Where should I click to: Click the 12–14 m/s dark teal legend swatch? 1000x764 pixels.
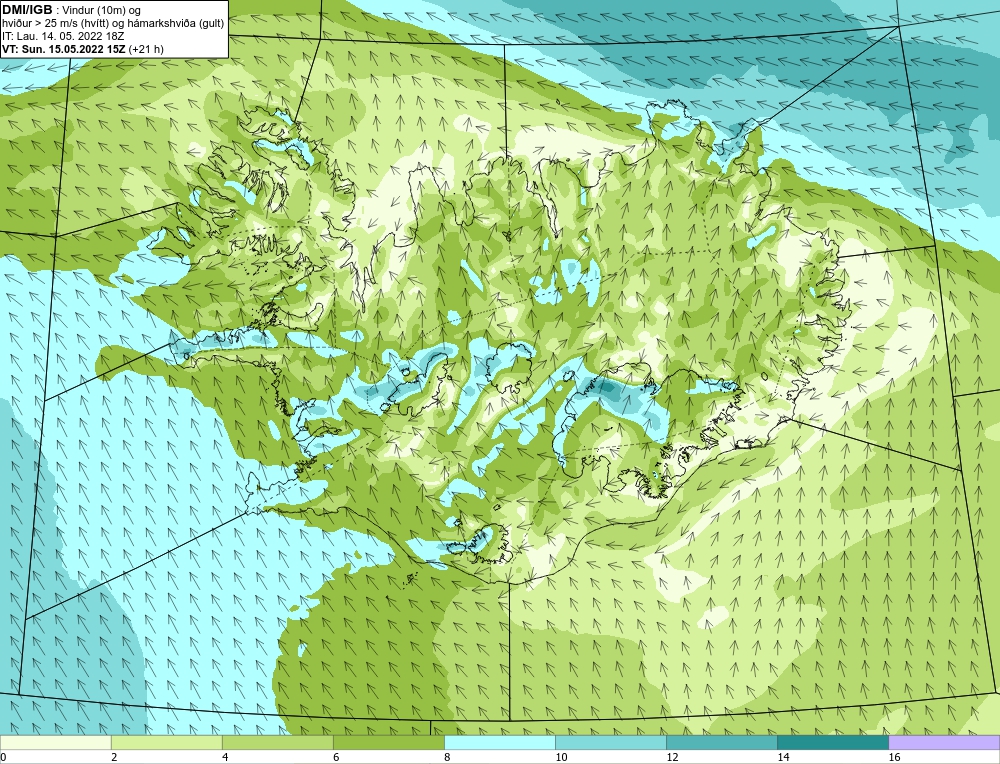[721, 742]
